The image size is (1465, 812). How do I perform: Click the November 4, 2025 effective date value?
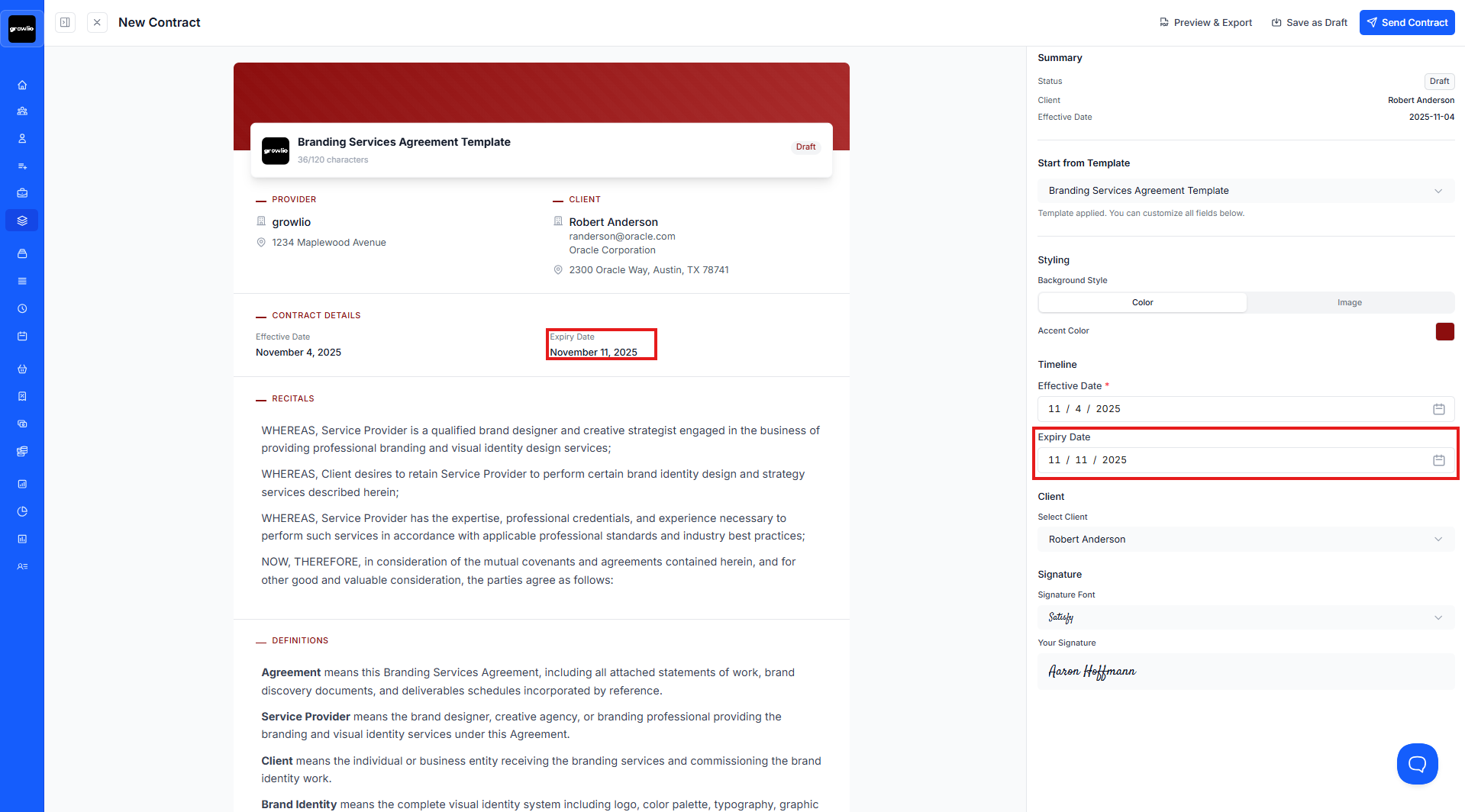point(298,353)
